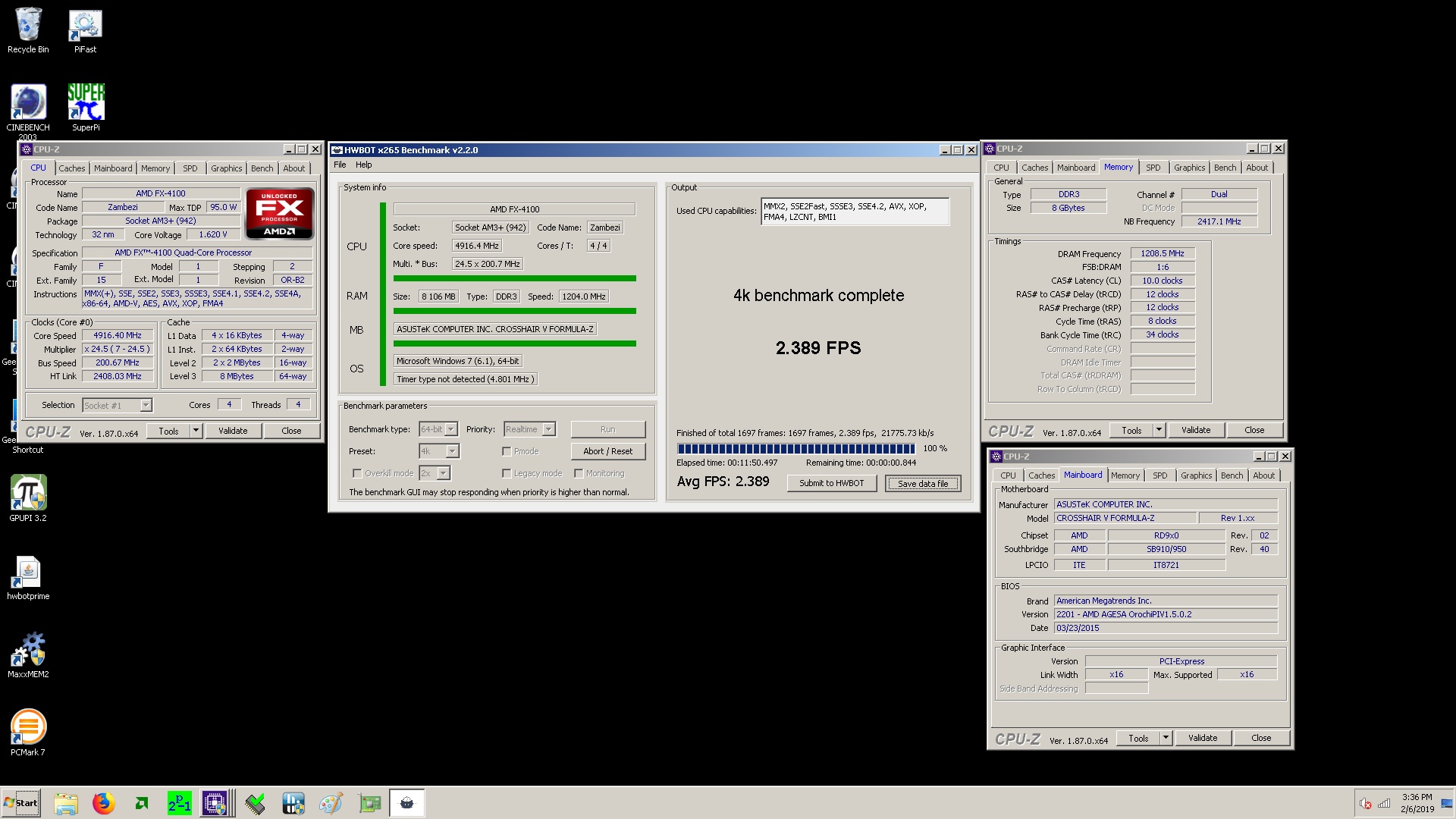Click the Save data file button

(923, 483)
